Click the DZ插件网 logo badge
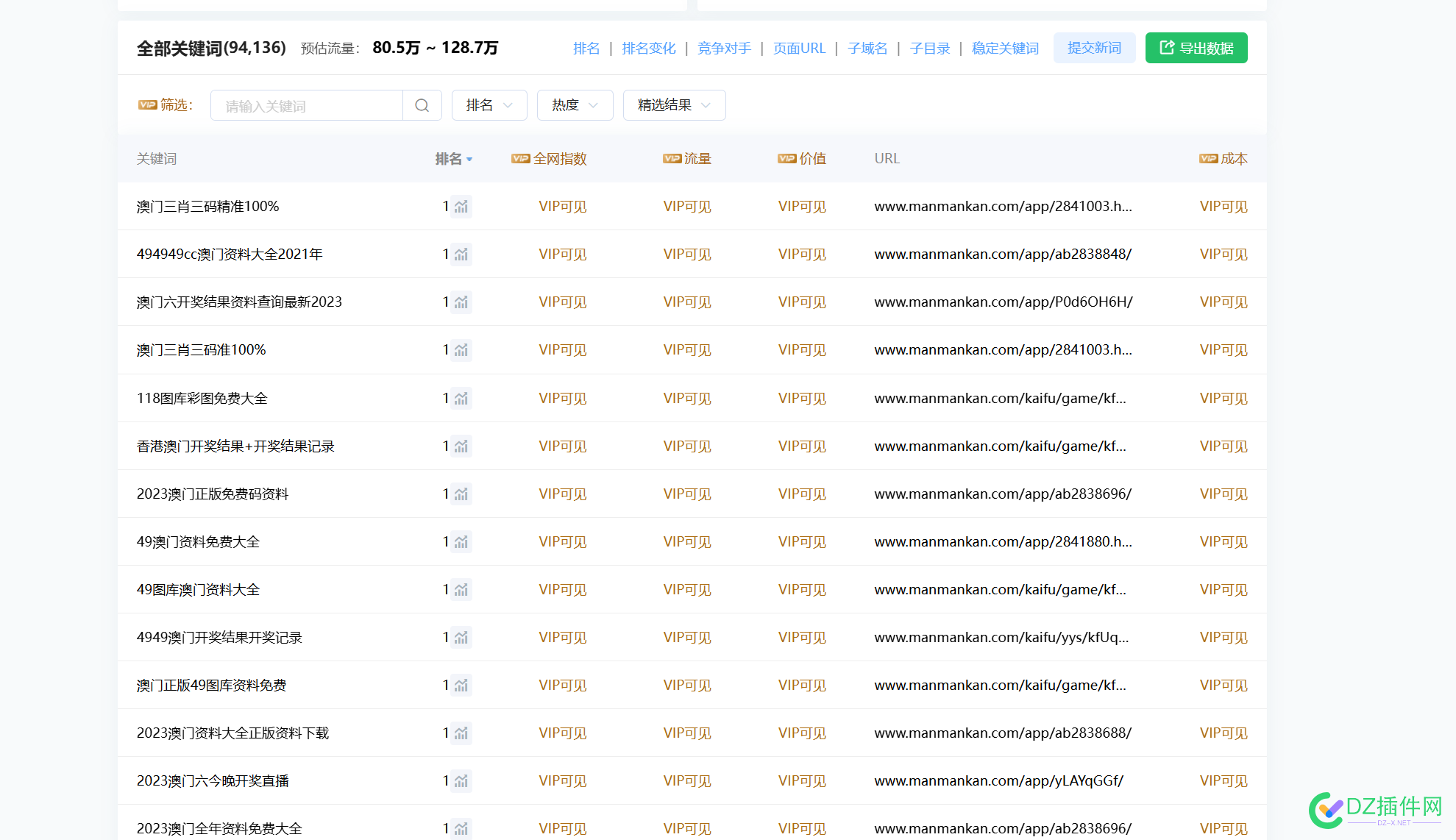Image resolution: width=1456 pixels, height=840 pixels. [1376, 810]
